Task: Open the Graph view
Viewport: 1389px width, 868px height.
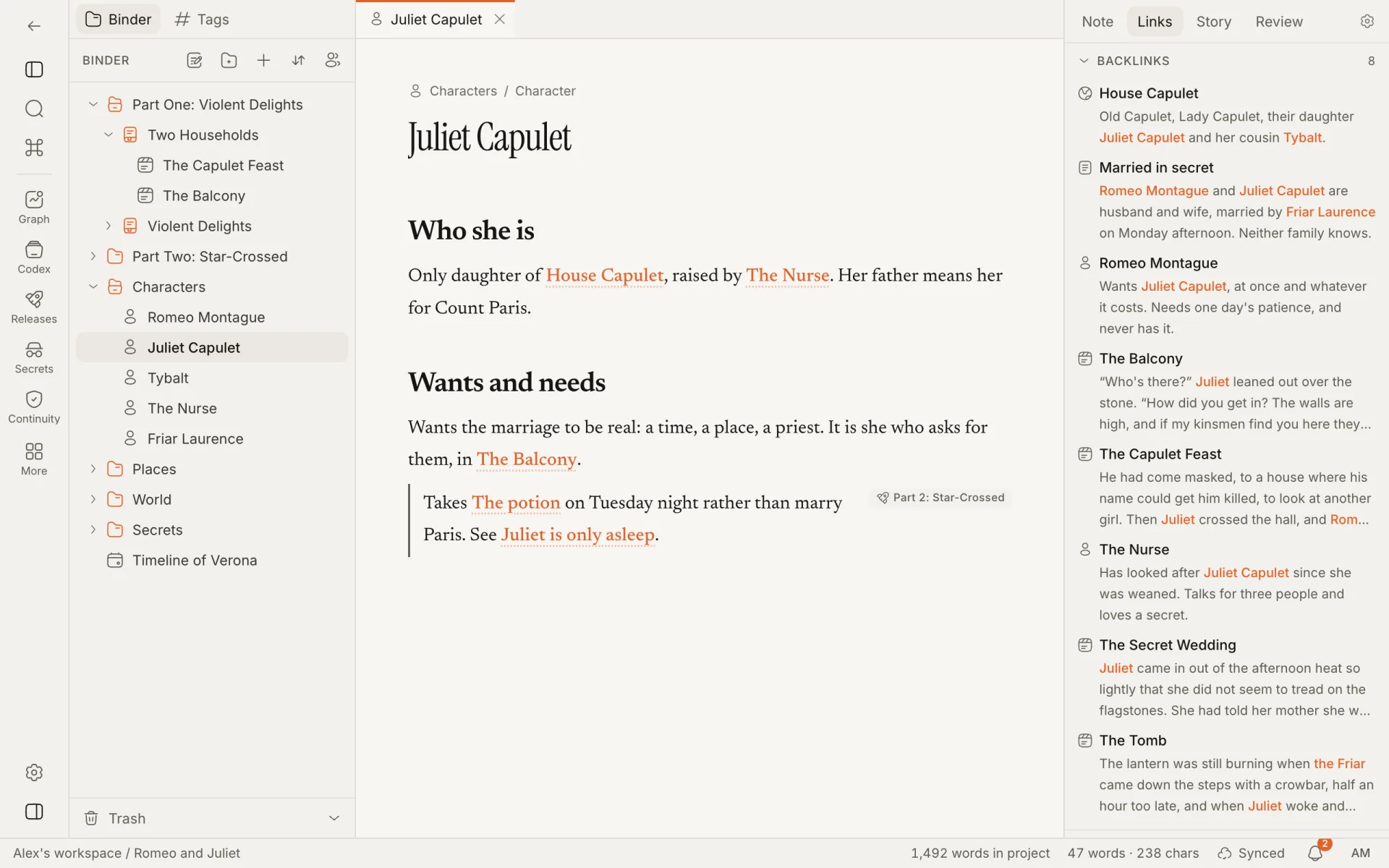Action: (34, 207)
